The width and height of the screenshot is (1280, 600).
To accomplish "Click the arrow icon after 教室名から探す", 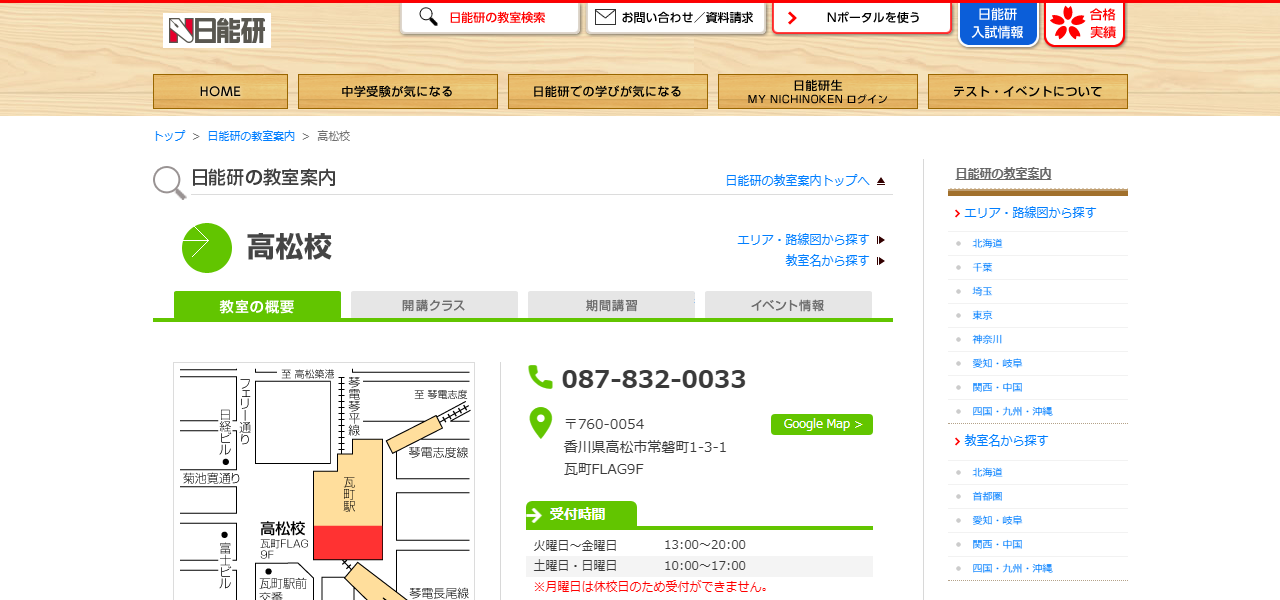I will (881, 261).
